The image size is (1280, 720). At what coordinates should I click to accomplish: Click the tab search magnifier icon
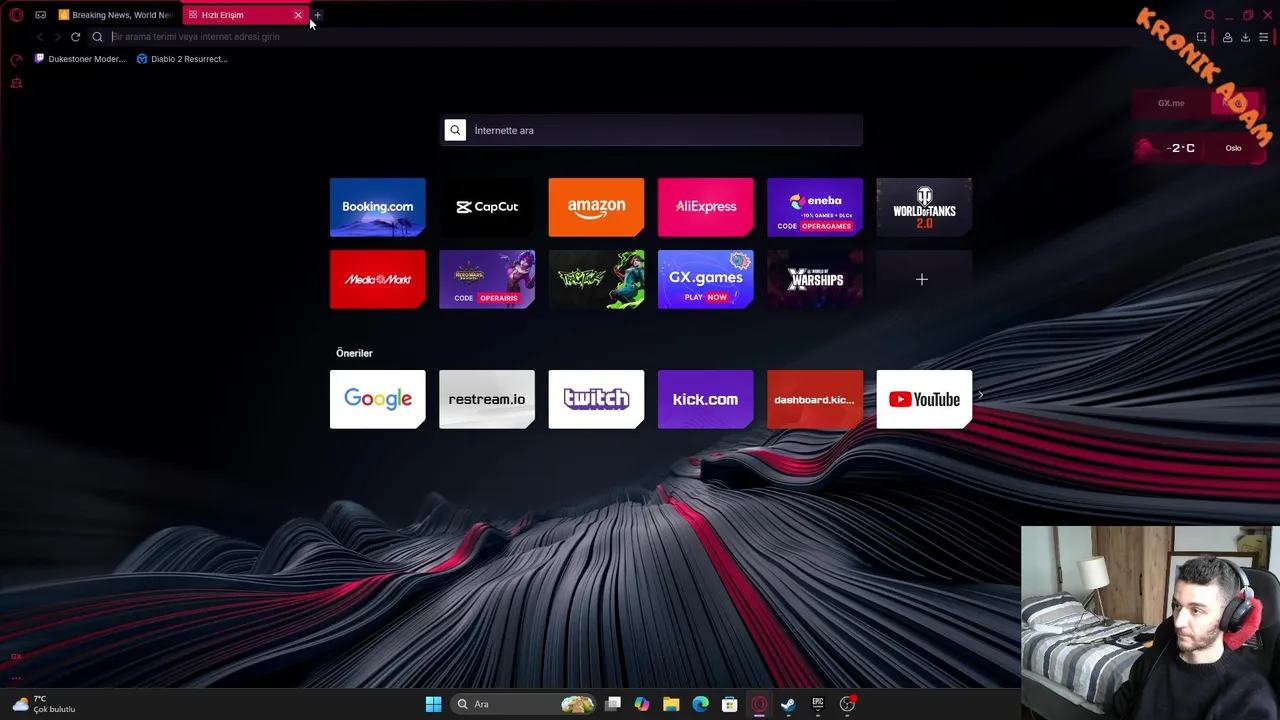click(1209, 15)
